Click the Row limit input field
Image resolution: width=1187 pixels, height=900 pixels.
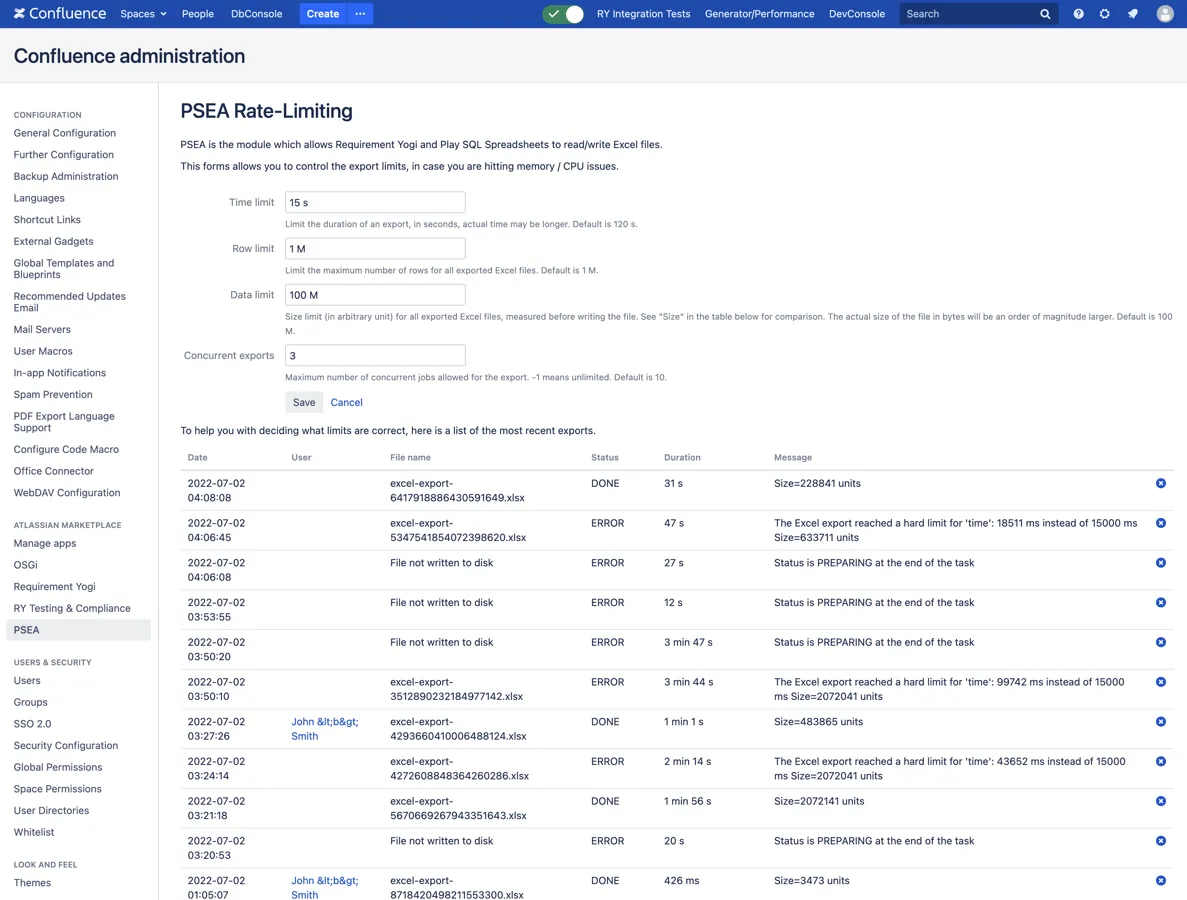click(375, 248)
